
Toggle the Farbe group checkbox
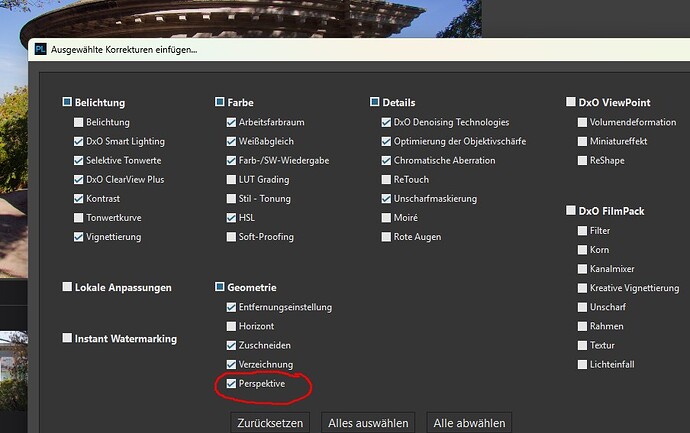[220, 102]
